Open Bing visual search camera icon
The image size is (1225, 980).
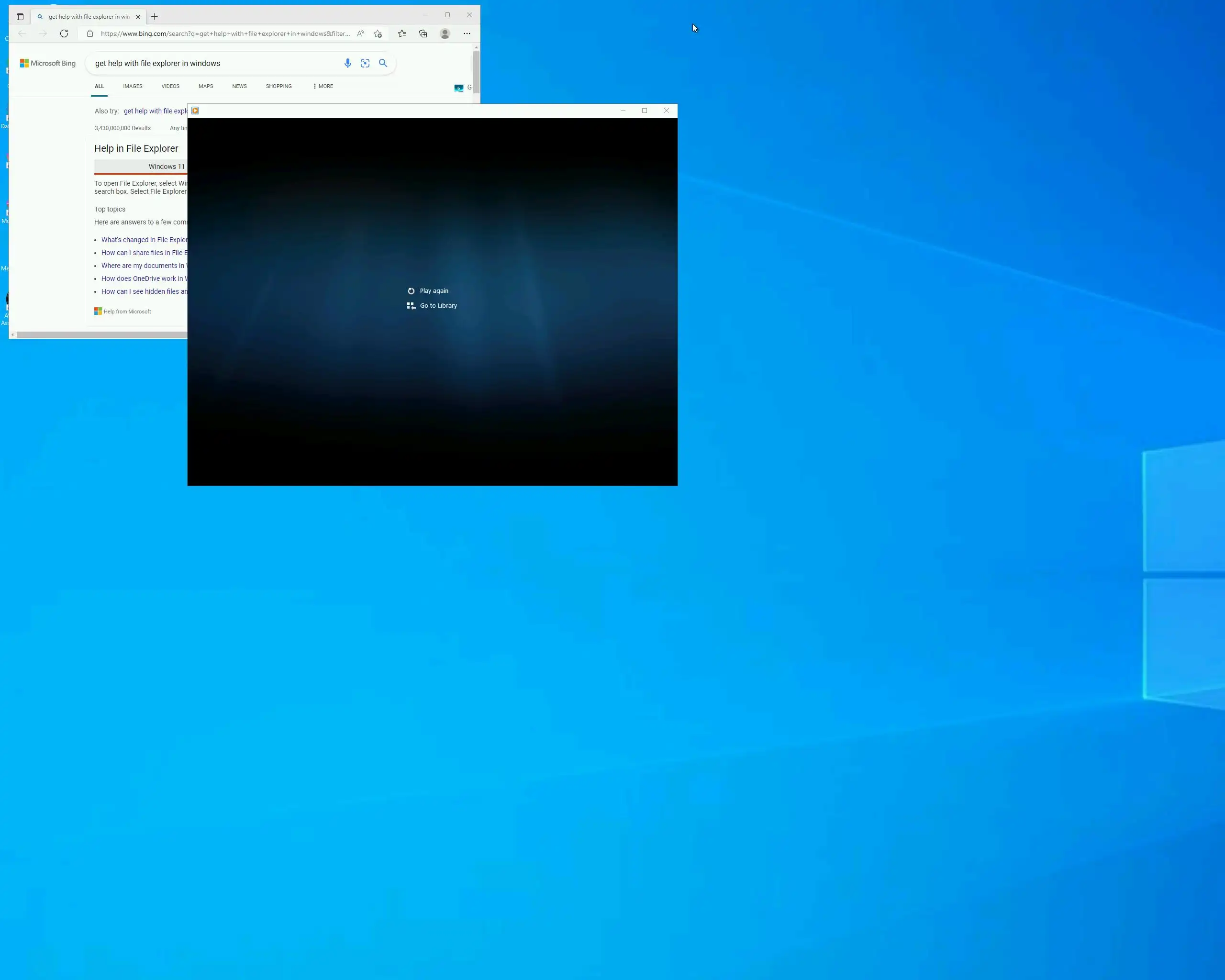(365, 64)
